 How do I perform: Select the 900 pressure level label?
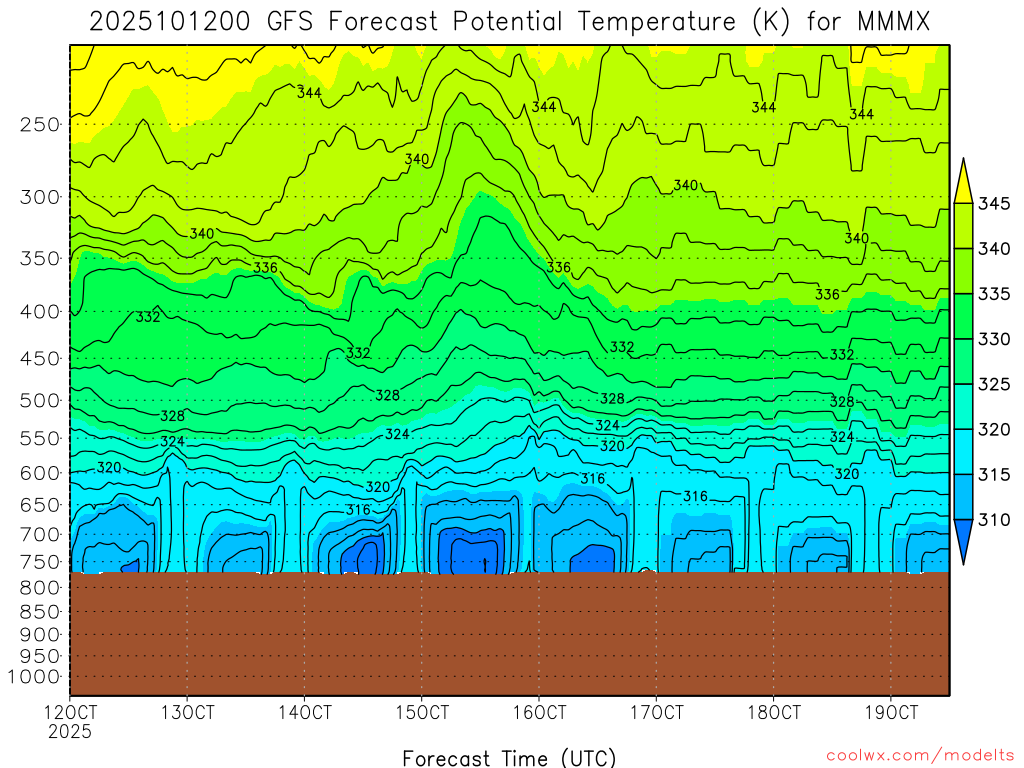coord(40,635)
